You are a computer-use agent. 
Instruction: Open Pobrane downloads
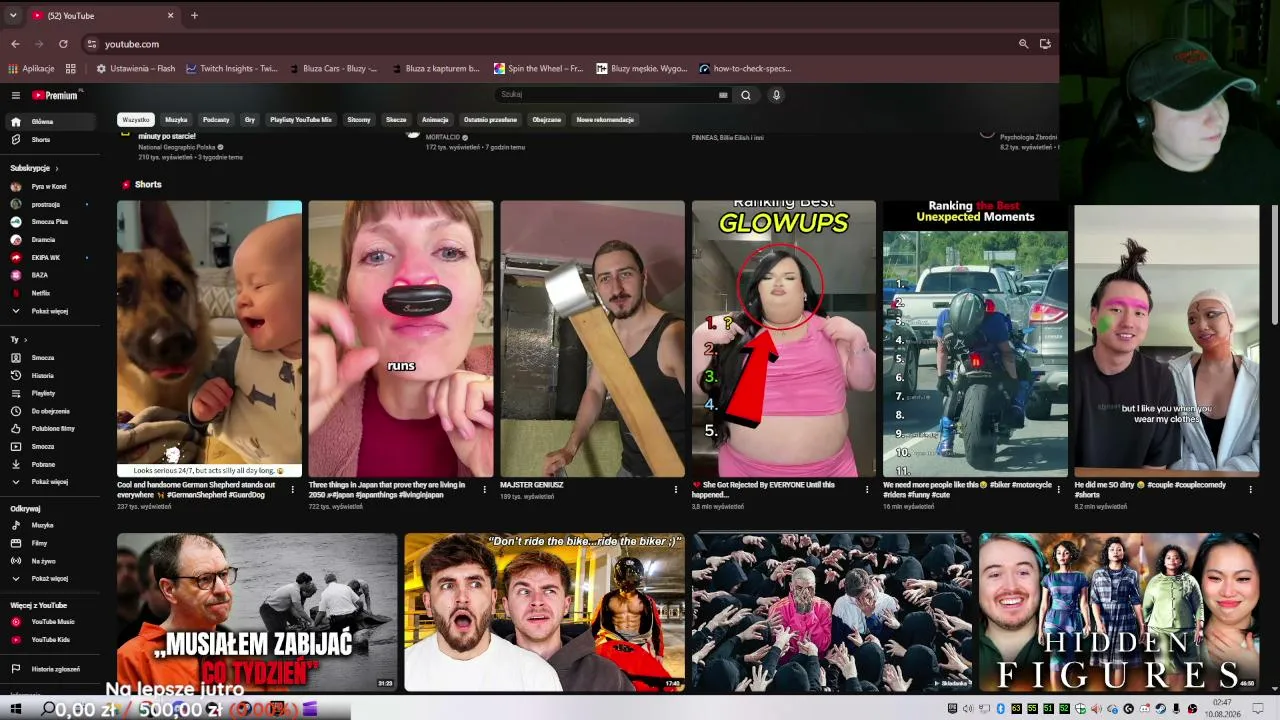49,464
